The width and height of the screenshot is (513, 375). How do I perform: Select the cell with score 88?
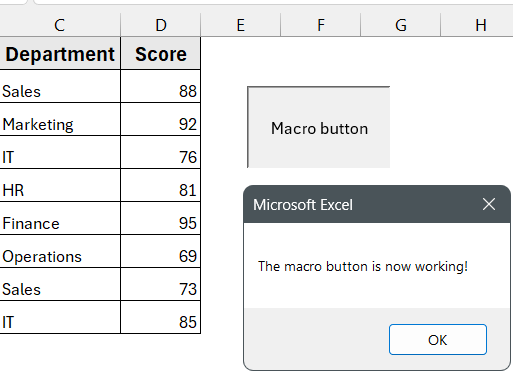[x=161, y=86]
